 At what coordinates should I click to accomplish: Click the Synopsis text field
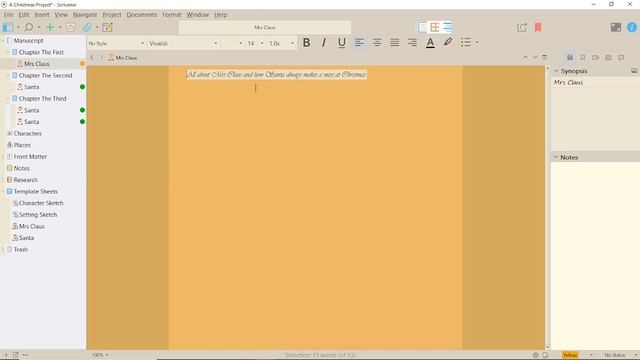coord(595,113)
